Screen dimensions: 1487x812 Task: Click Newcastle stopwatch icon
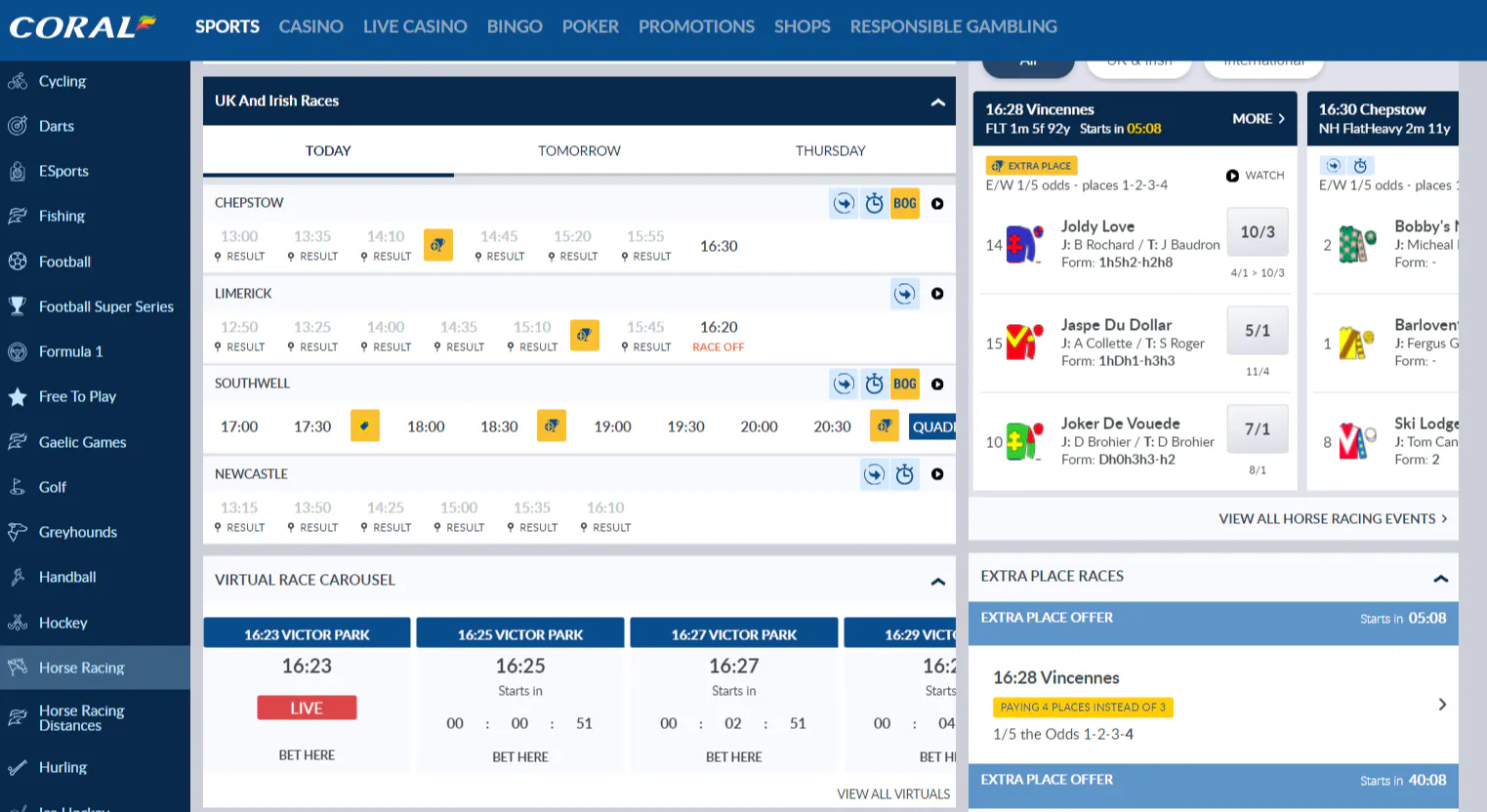(905, 474)
